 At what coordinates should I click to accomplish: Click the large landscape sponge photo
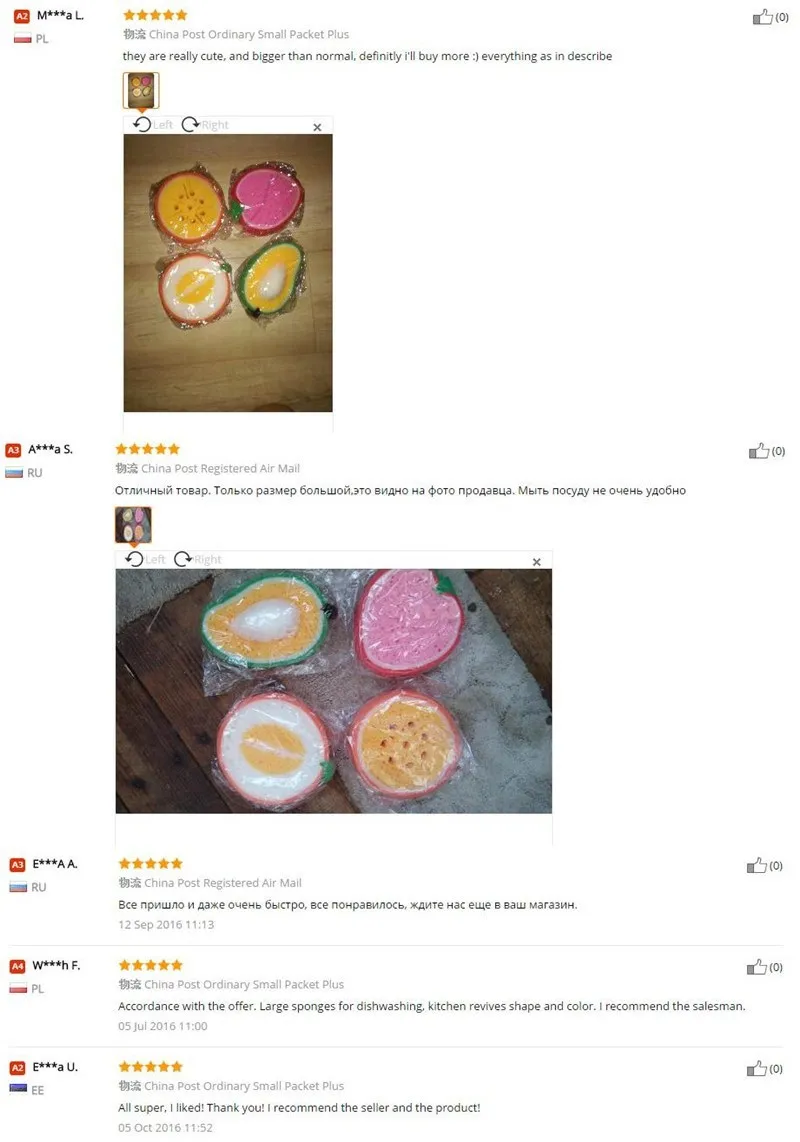pos(334,691)
